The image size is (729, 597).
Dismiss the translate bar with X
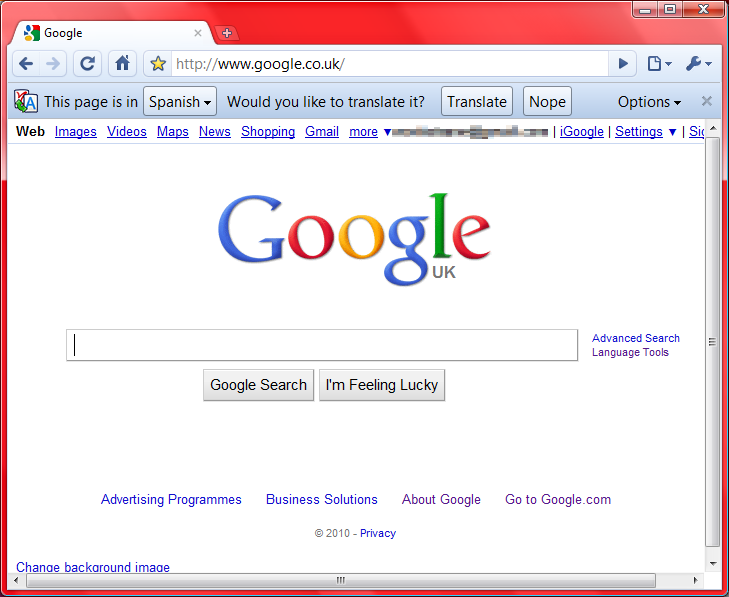click(707, 101)
